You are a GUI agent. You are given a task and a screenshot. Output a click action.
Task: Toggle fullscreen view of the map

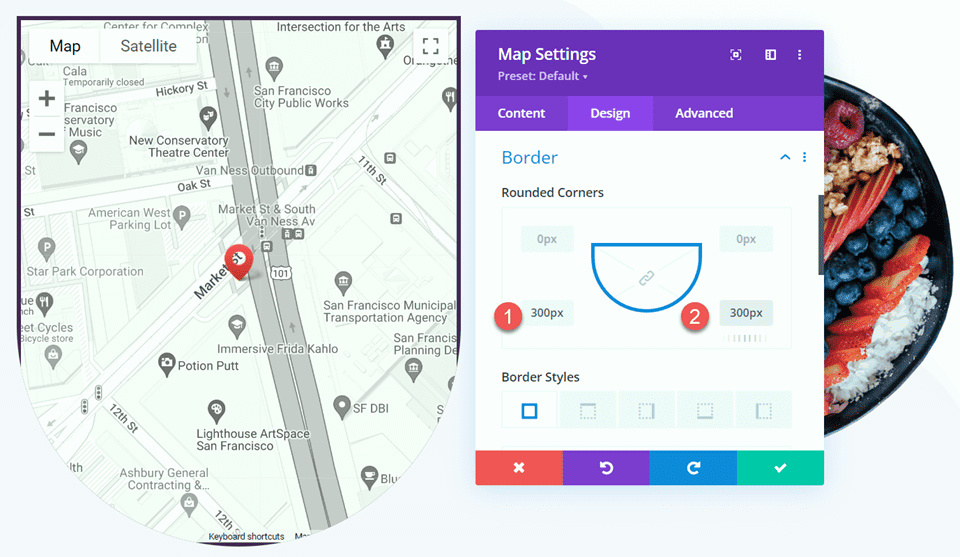click(430, 46)
